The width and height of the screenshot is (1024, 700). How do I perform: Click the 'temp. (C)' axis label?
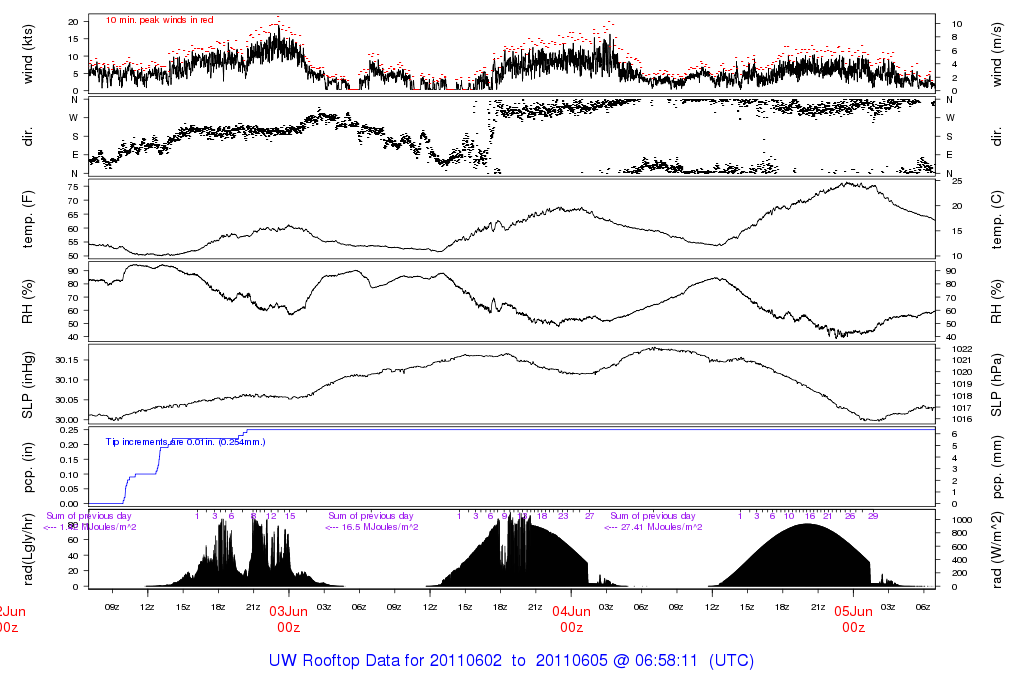coord(997,219)
